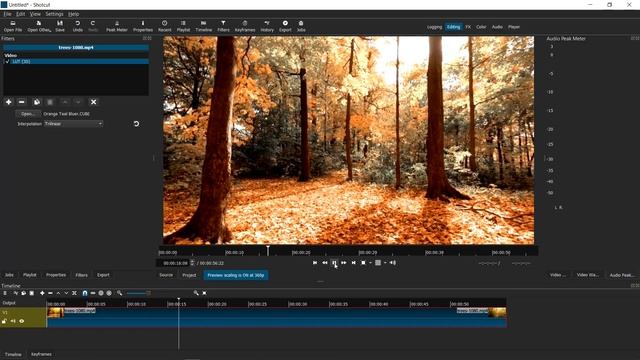Mute track V1 with the speaker icon
The image size is (640, 360).
[x=13, y=321]
